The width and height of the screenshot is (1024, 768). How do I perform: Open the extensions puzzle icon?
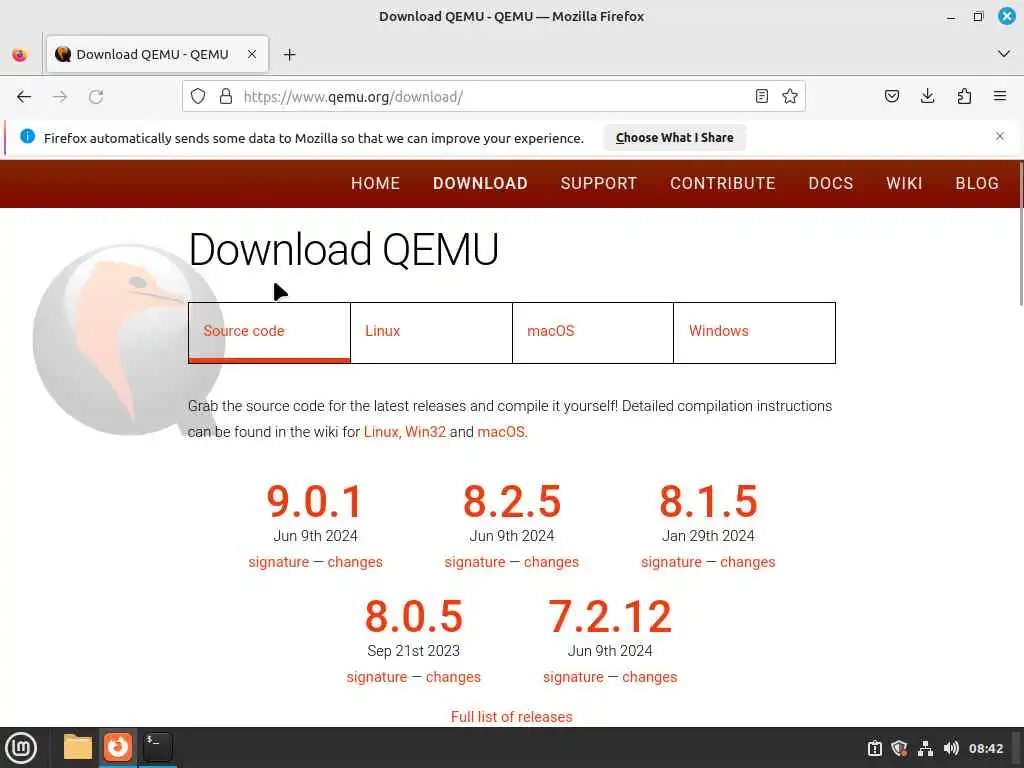pyautogui.click(x=964, y=97)
